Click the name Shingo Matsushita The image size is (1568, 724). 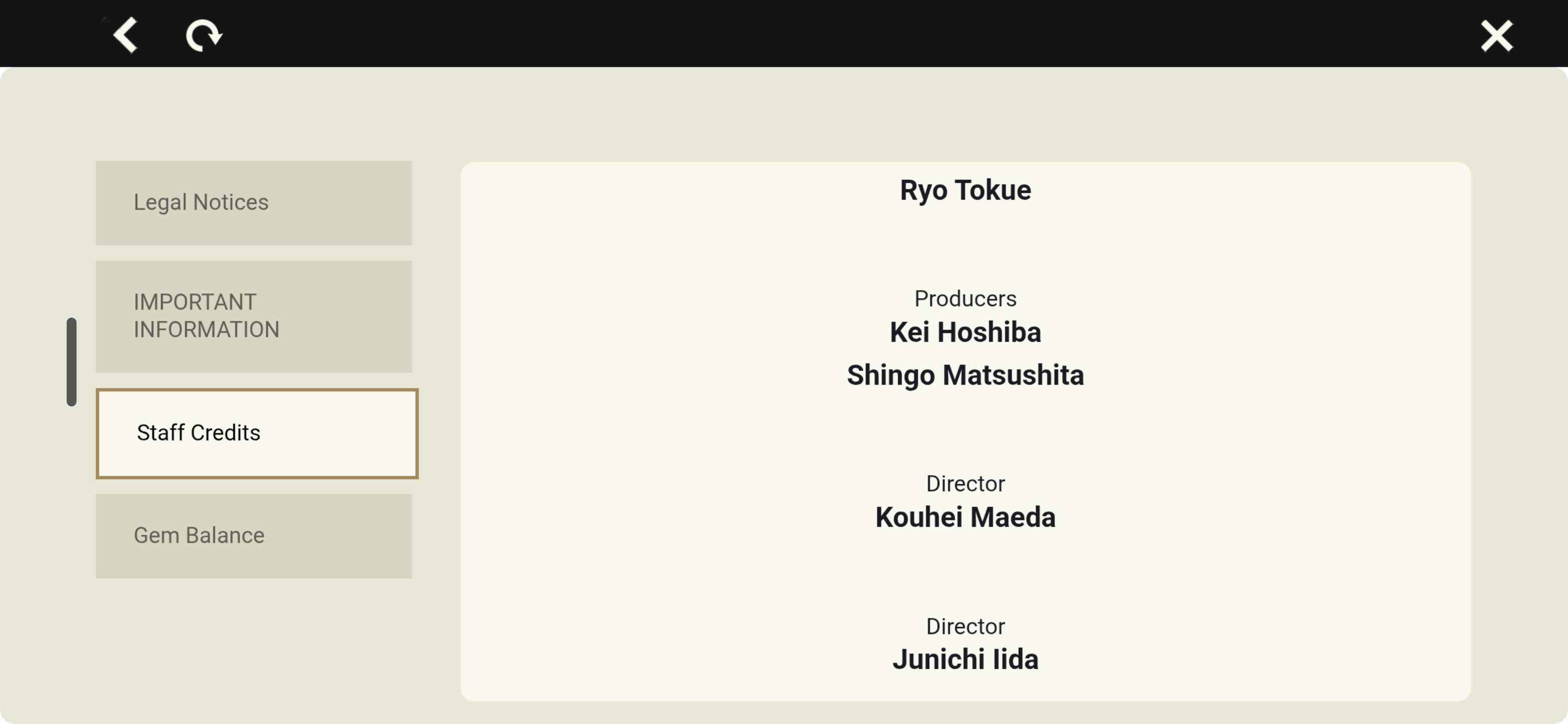965,375
